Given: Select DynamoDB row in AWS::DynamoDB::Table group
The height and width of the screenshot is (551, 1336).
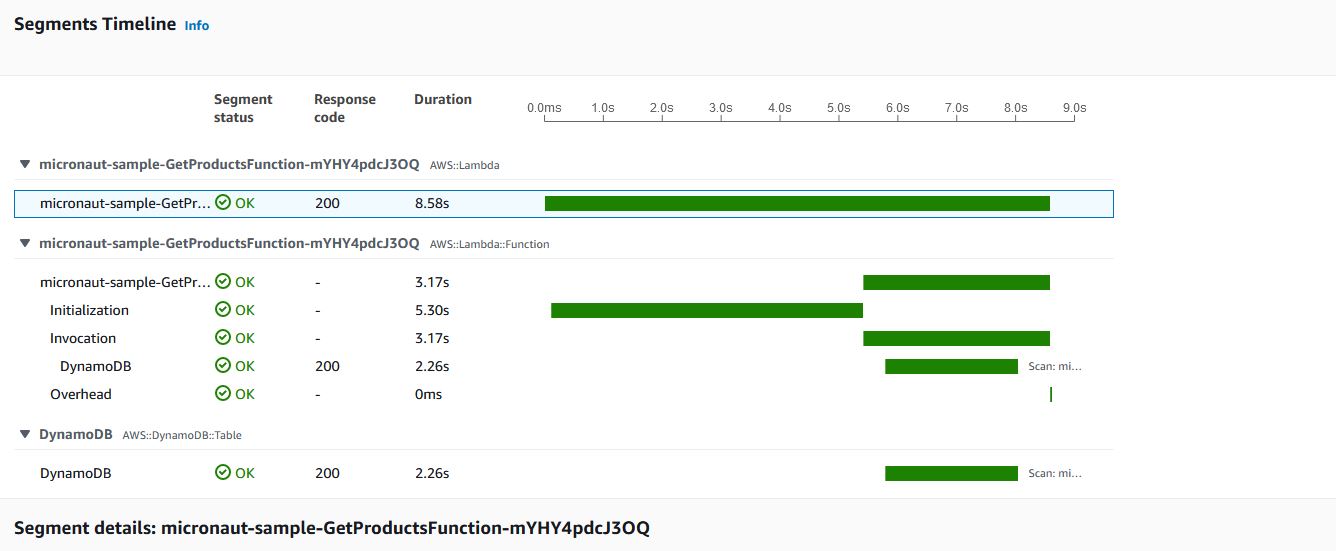Looking at the screenshot, I should 564,473.
